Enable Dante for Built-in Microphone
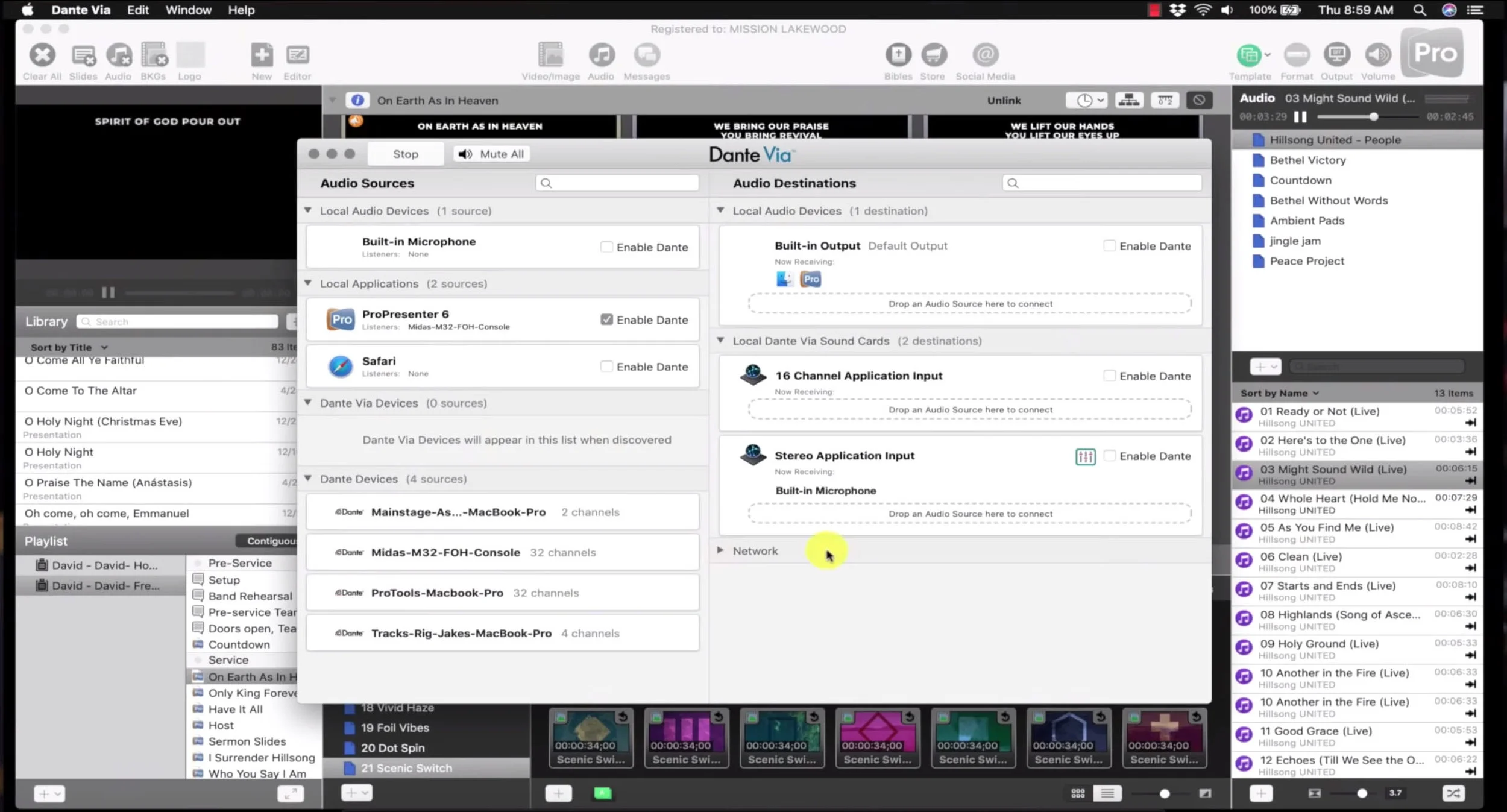The width and height of the screenshot is (1507, 812). tap(606, 247)
